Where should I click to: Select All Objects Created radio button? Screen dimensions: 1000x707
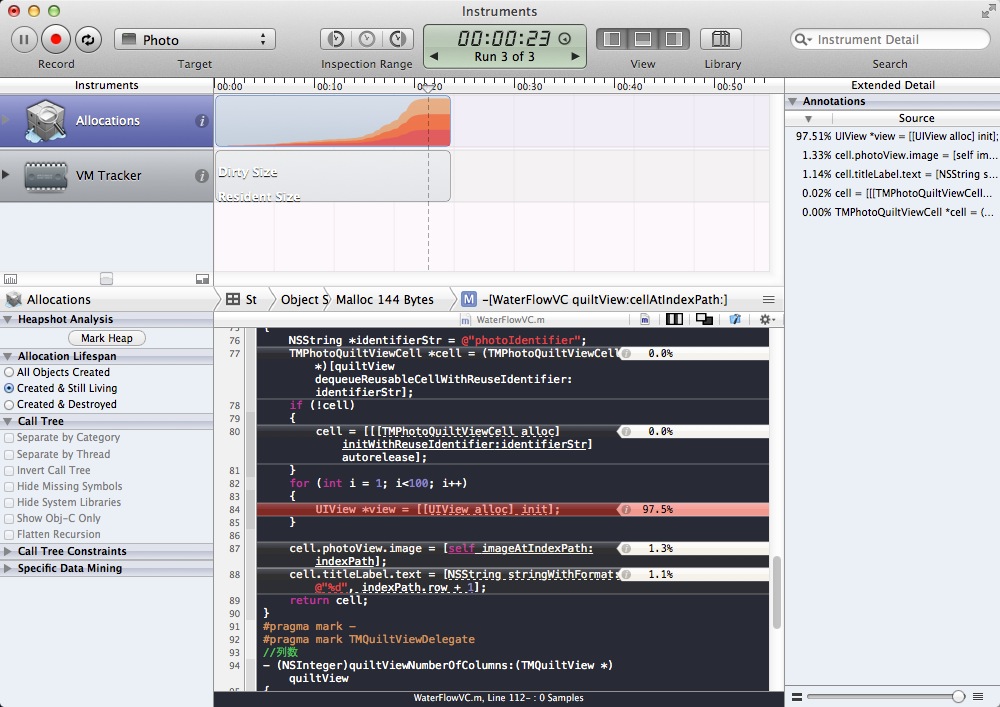(x=9, y=372)
